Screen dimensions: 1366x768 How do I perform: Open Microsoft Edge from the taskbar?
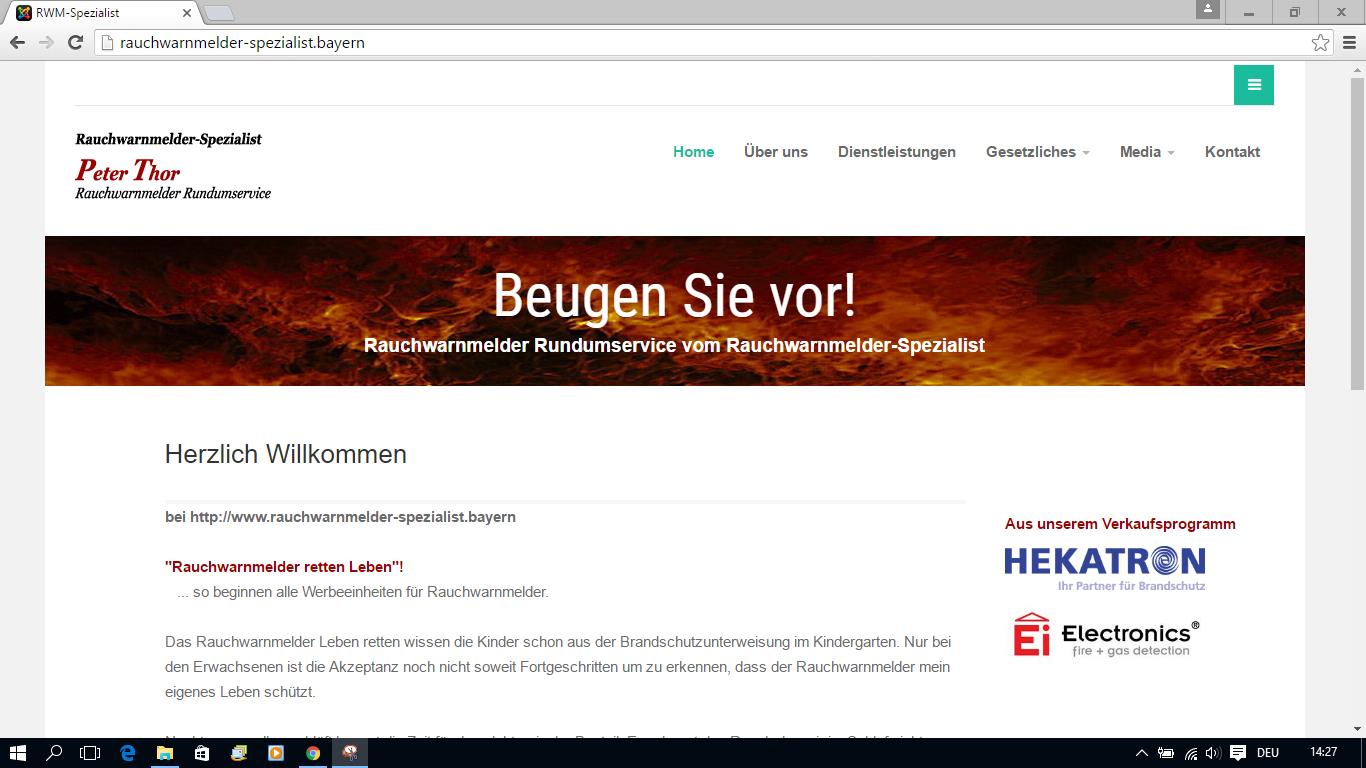tap(128, 753)
